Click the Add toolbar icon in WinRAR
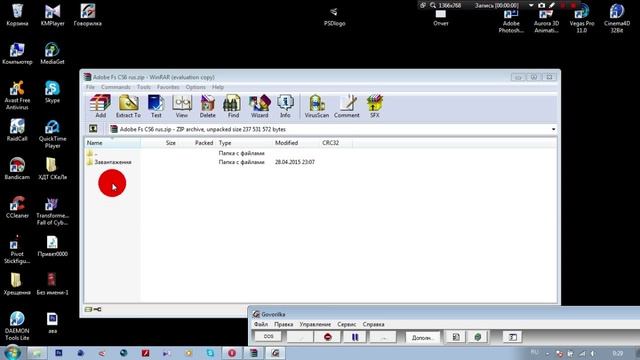Viewport: 640px width, 360px height. pos(100,106)
